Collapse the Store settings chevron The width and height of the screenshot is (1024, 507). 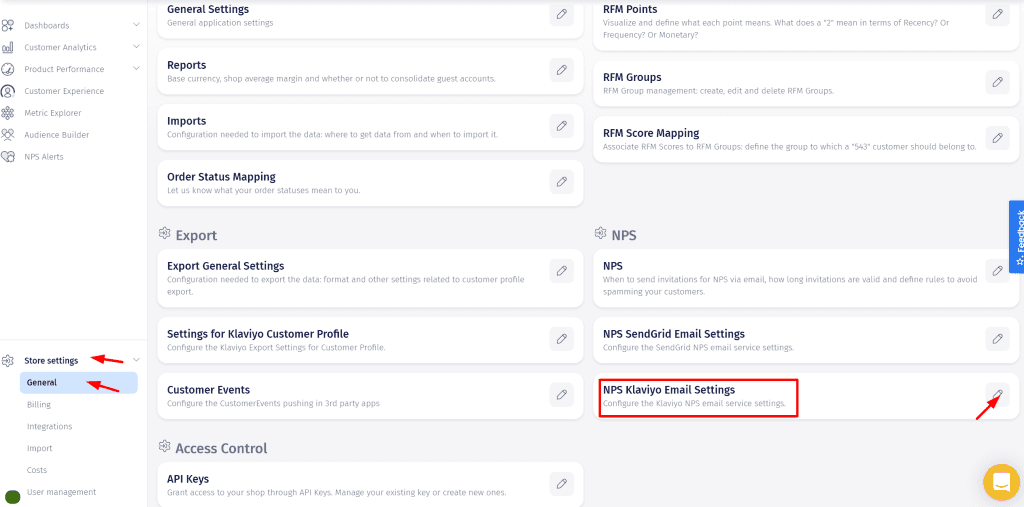click(x=136, y=360)
